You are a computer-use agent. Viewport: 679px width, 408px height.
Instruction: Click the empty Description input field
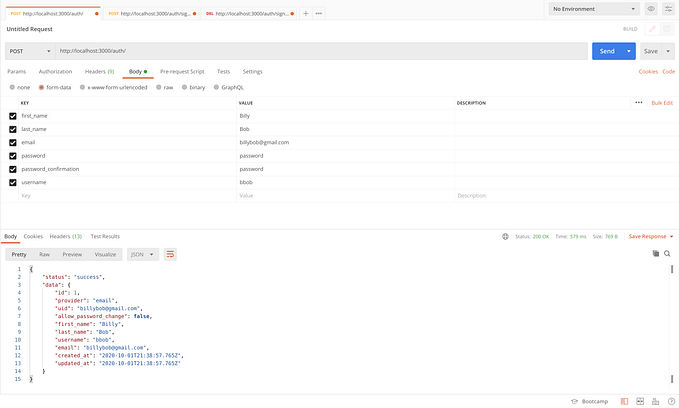[564, 196]
